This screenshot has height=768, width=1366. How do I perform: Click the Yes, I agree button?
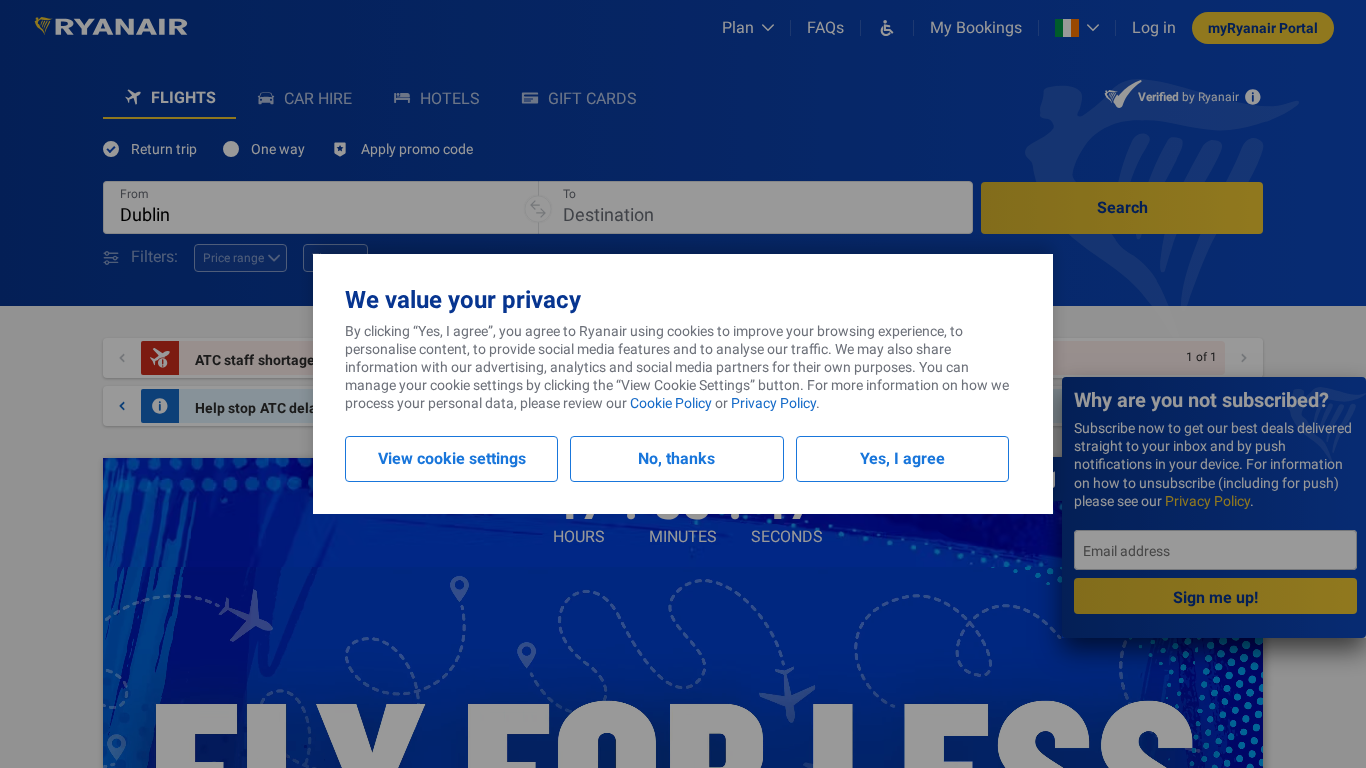[902, 459]
